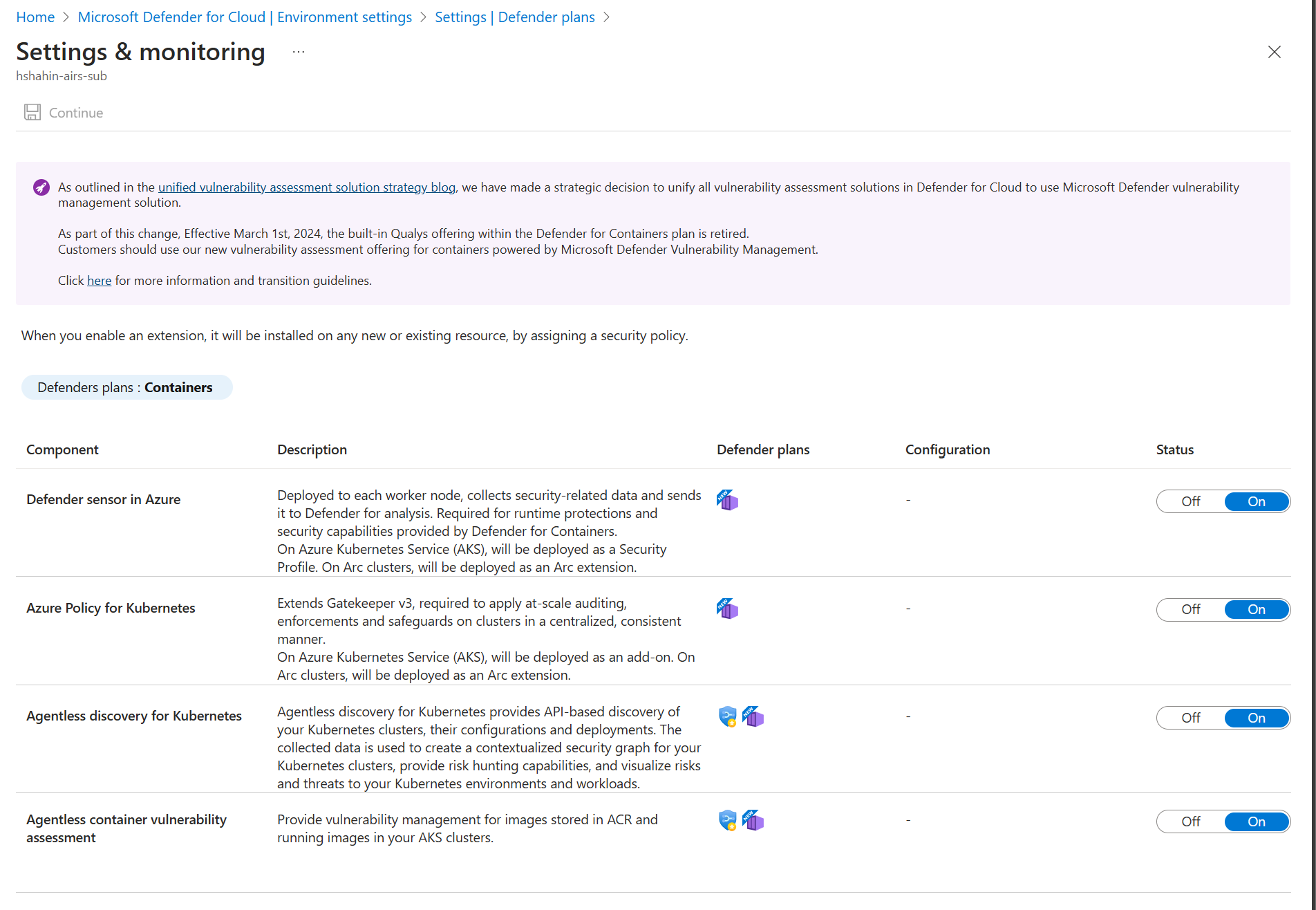Click Containers plan icon in vulnerability assessment row

[753, 821]
